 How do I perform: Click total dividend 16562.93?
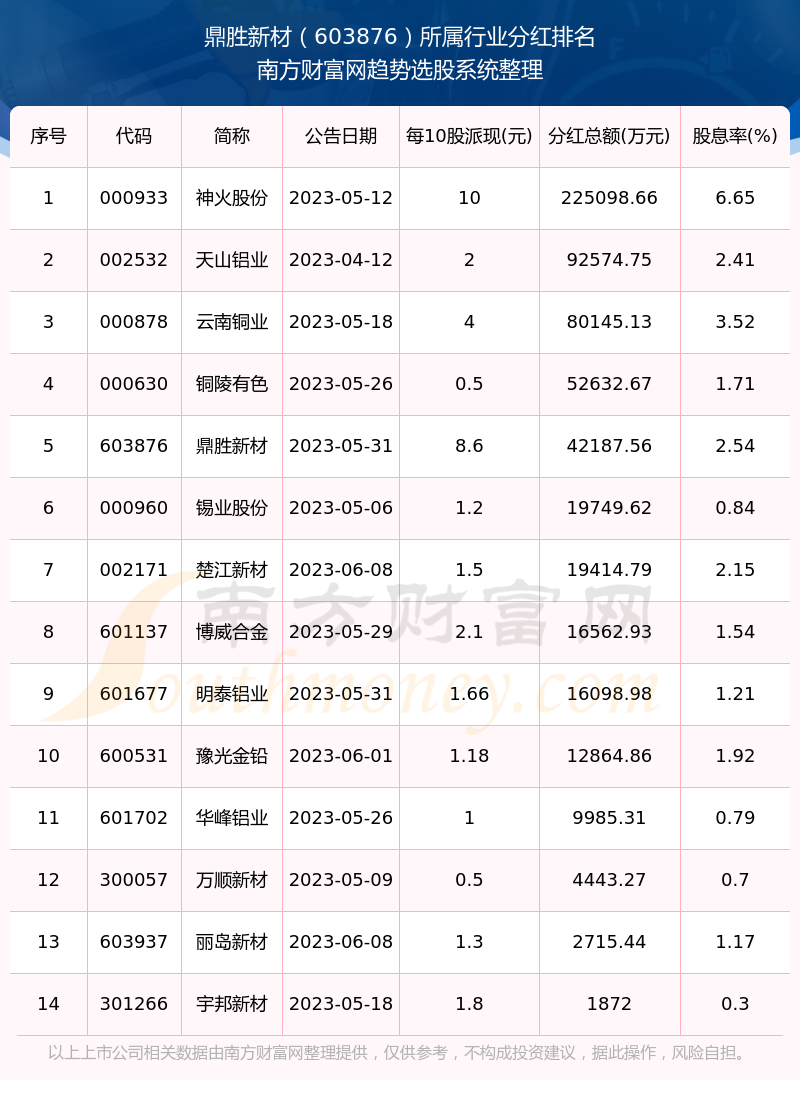609,632
